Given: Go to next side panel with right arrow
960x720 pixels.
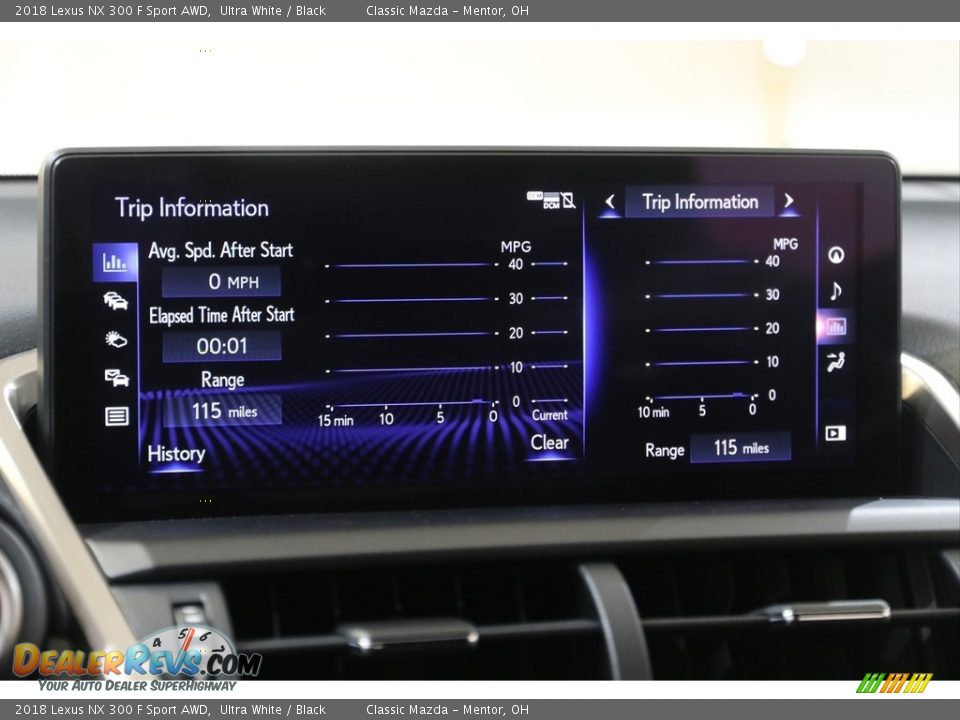Looking at the screenshot, I should pos(788,202).
